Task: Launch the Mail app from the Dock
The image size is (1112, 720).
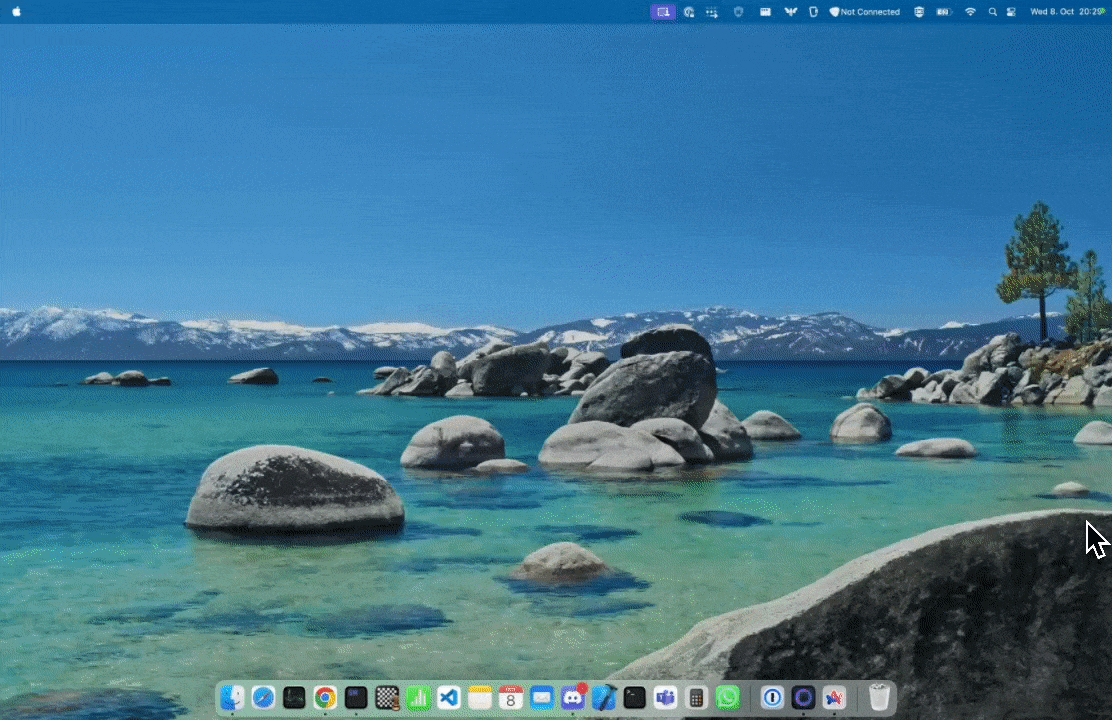Action: 542,697
